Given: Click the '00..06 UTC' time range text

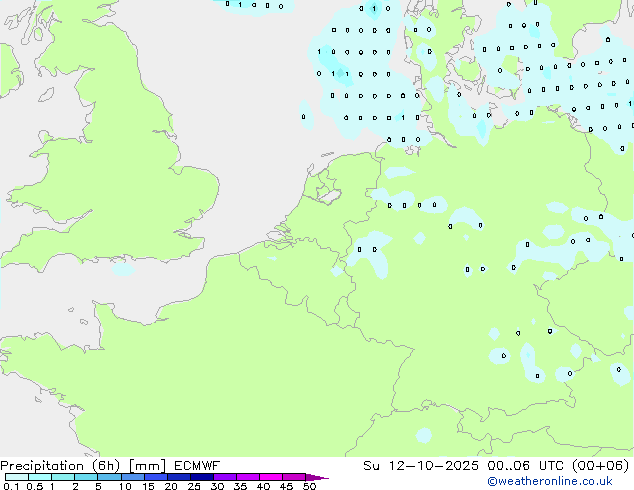Looking at the screenshot, I should [525, 466].
